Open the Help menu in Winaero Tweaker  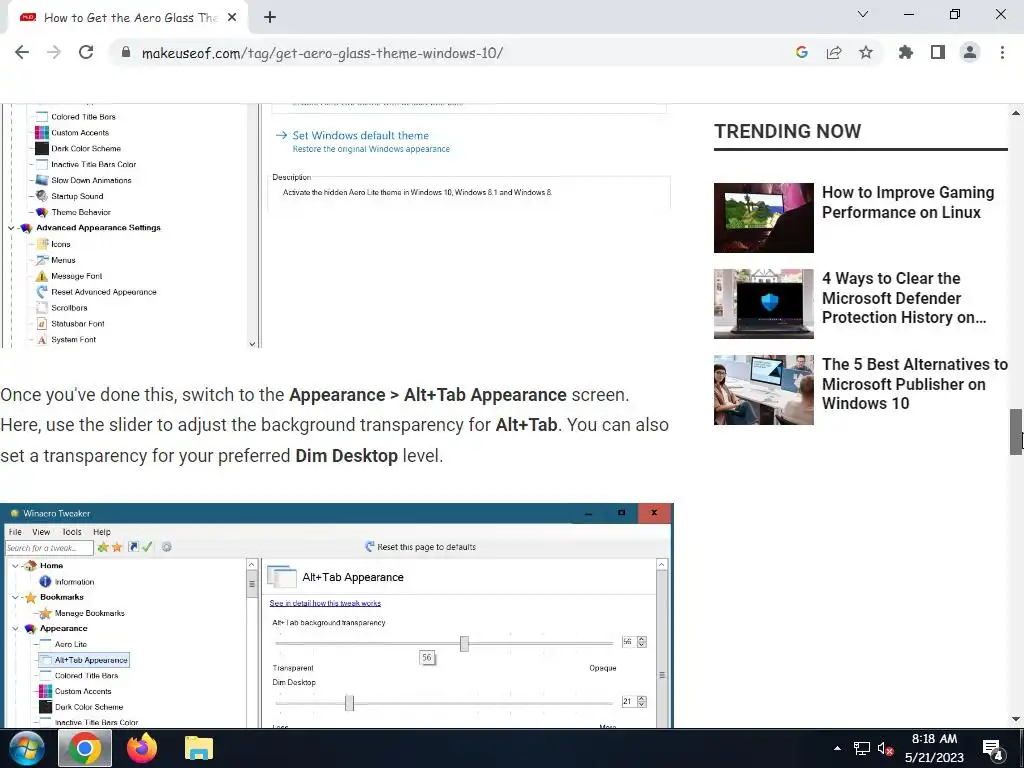click(x=102, y=532)
